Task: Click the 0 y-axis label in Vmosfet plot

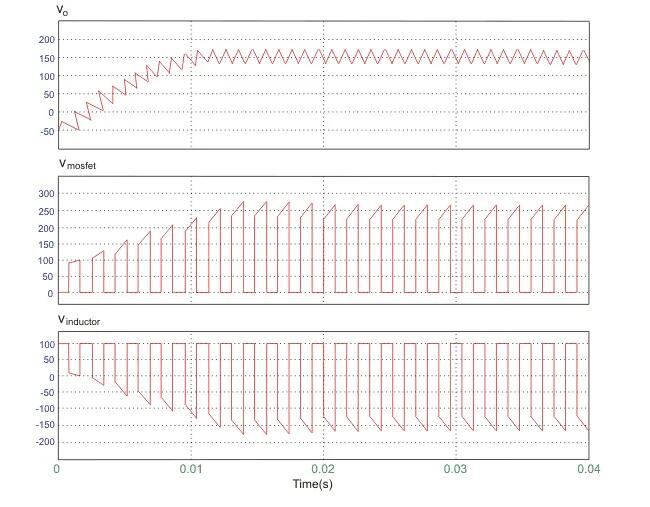Action: (x=47, y=293)
